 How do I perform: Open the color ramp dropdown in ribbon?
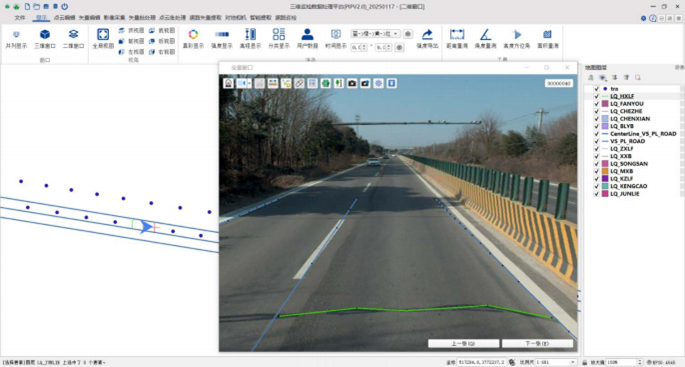375,34
